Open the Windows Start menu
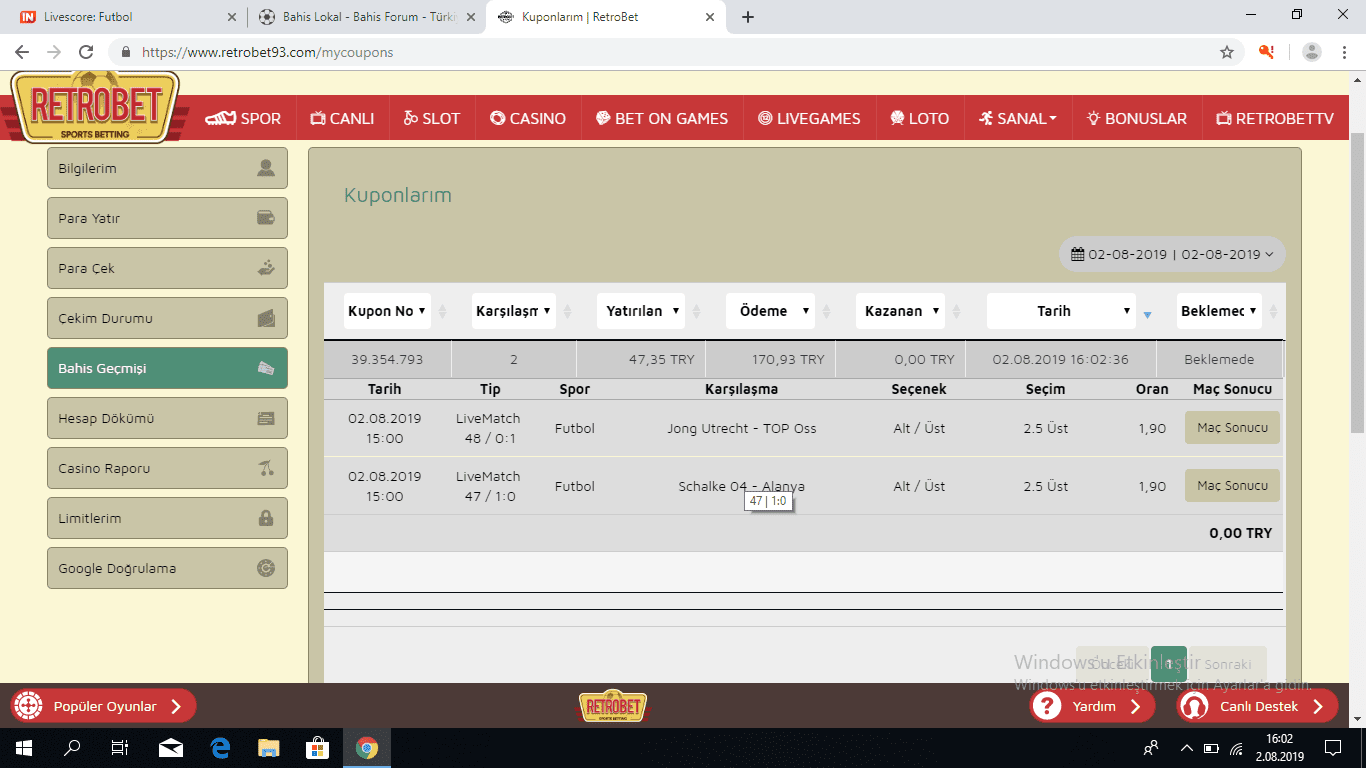Image resolution: width=1366 pixels, height=768 pixels. (24, 748)
